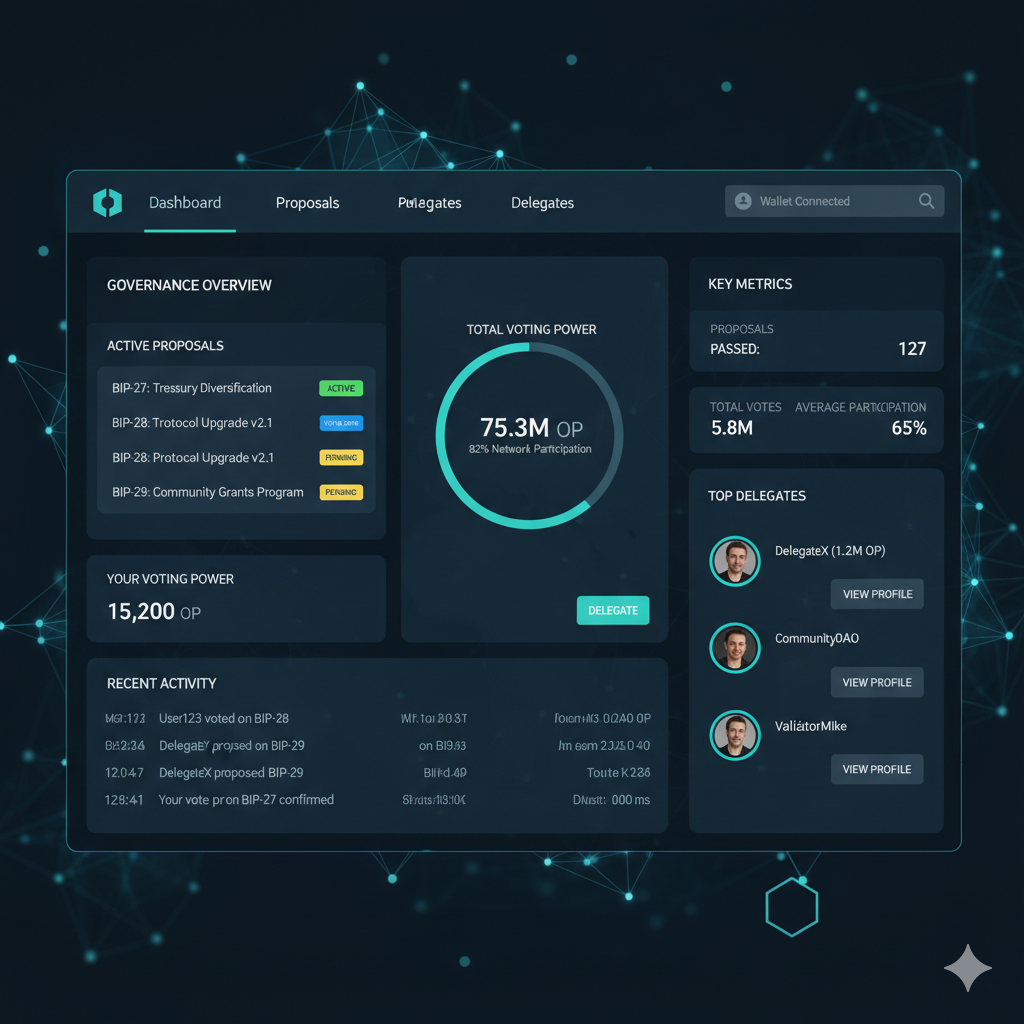Screen dimensions: 1024x1024
Task: Select DelegateX's profile avatar
Action: pos(735,561)
